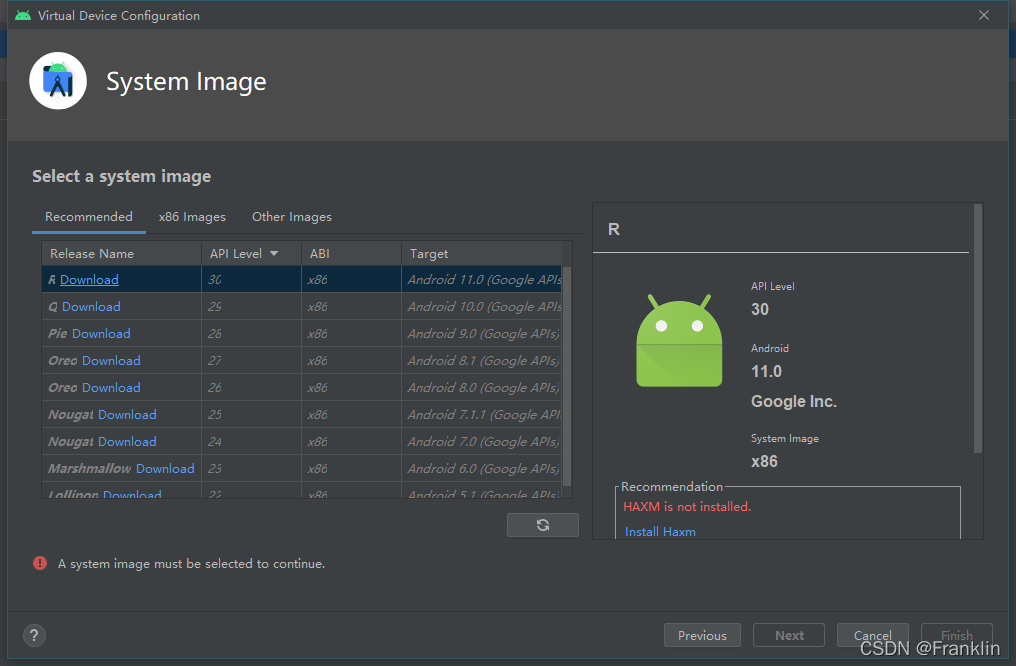
Task: Click the ABI column header
Action: tap(351, 253)
